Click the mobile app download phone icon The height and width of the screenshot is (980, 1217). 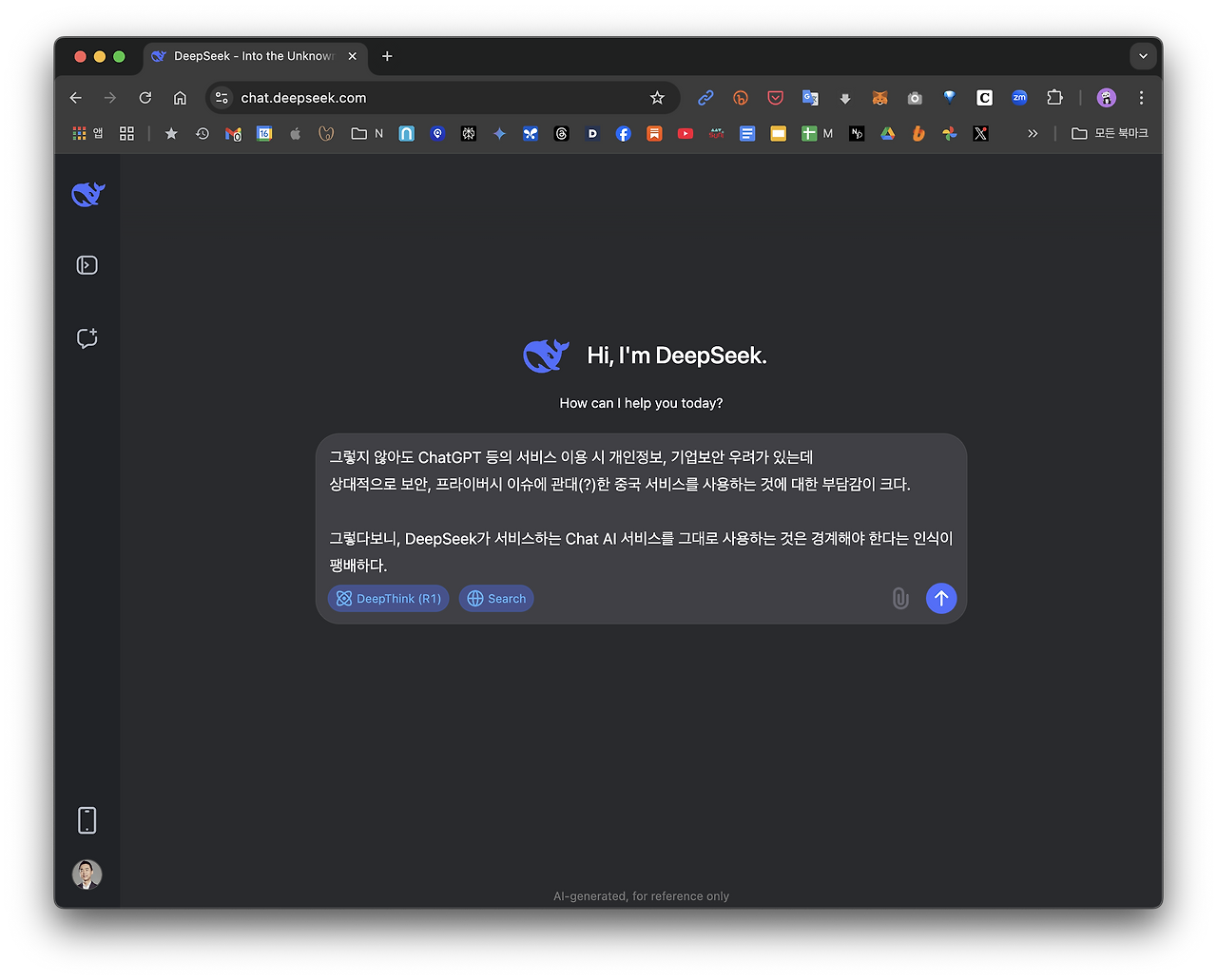87,820
